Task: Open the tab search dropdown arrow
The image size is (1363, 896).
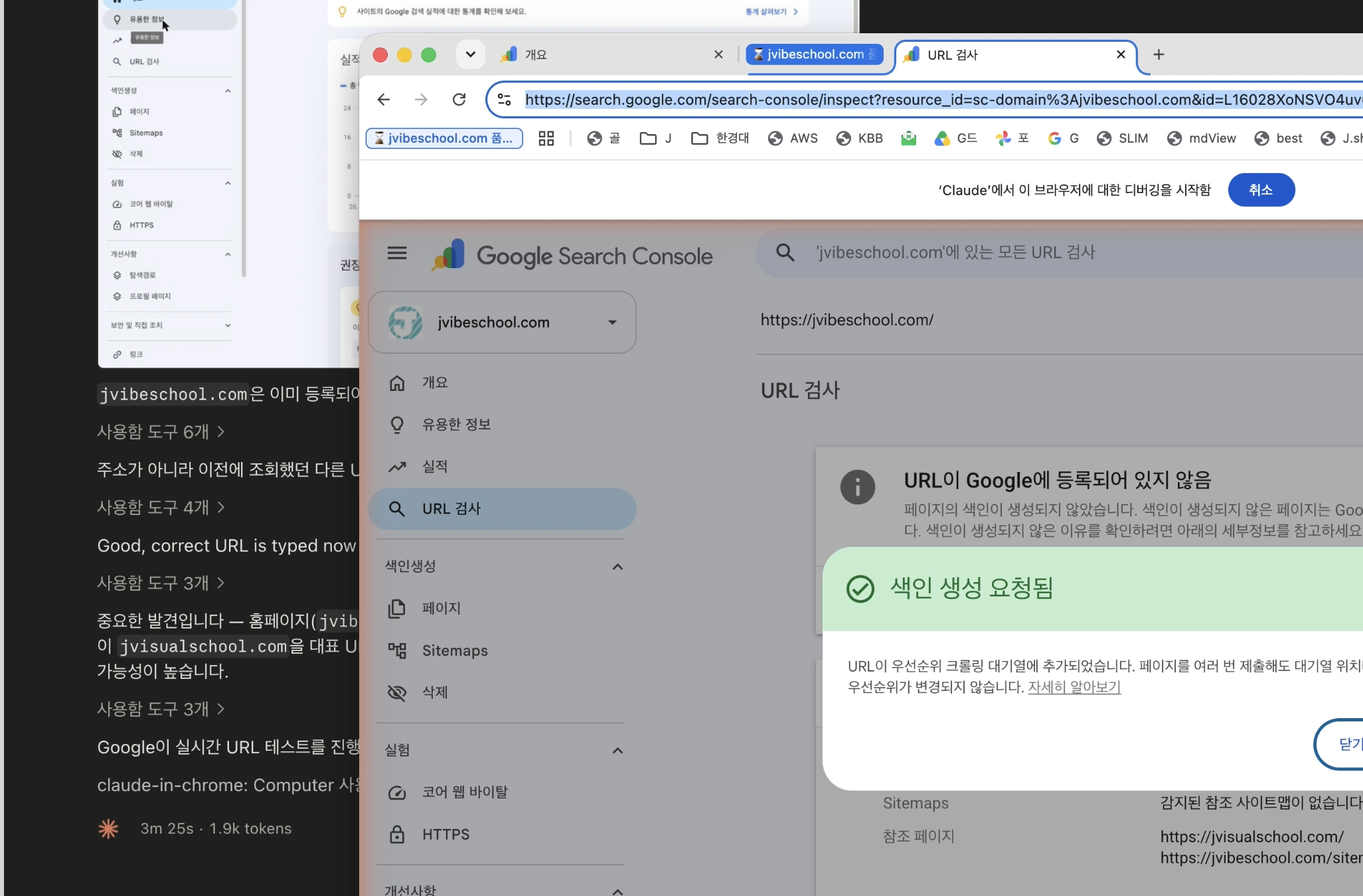Action: pyautogui.click(x=470, y=54)
